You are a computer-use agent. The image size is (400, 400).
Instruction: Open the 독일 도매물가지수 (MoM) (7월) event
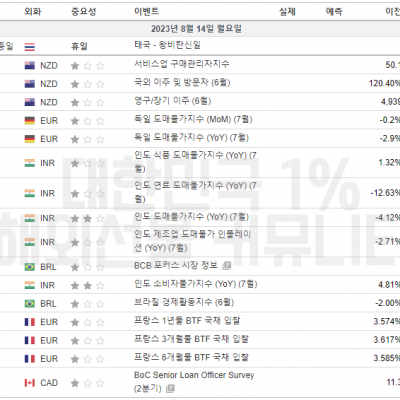[x=193, y=119]
